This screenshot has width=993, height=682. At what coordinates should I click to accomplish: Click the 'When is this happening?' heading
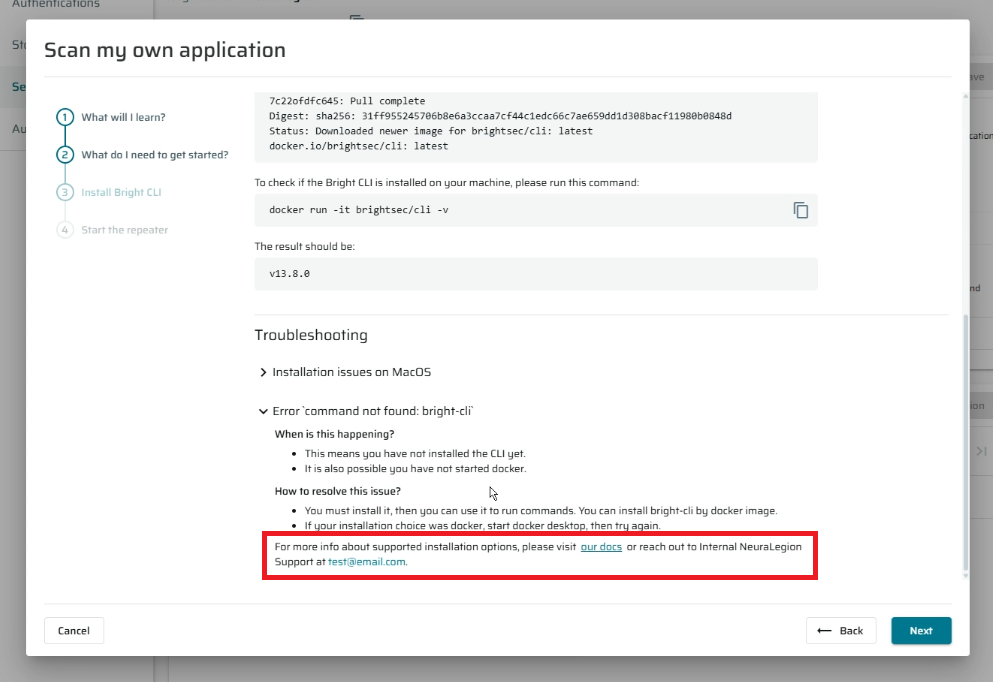pyautogui.click(x=334, y=434)
